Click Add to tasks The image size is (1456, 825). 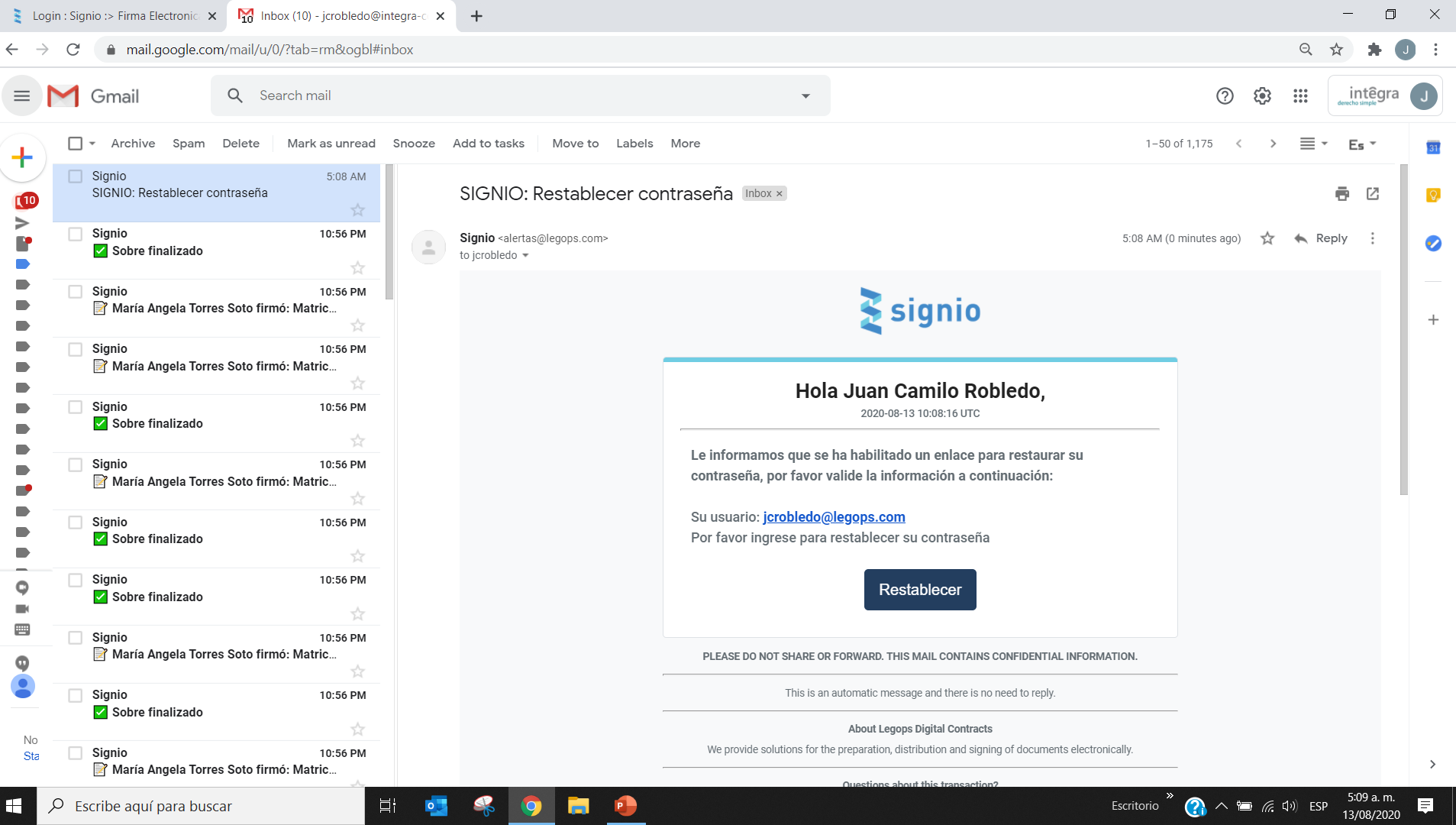point(488,144)
